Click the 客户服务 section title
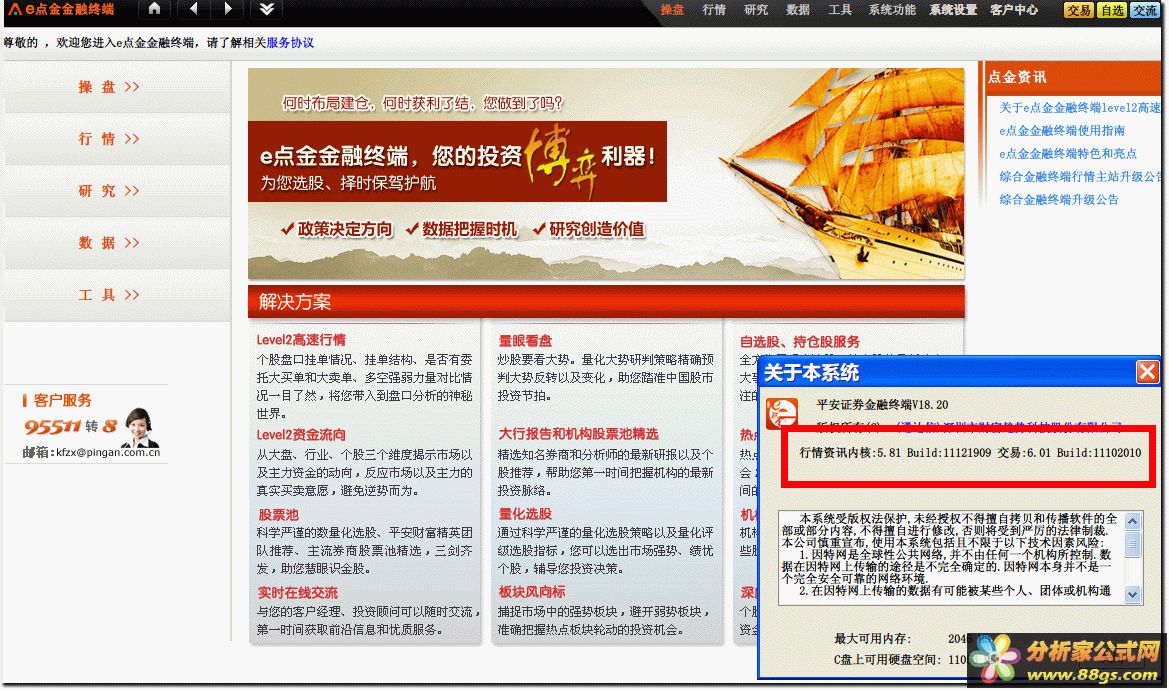The height and width of the screenshot is (690, 1169). click(x=63, y=400)
